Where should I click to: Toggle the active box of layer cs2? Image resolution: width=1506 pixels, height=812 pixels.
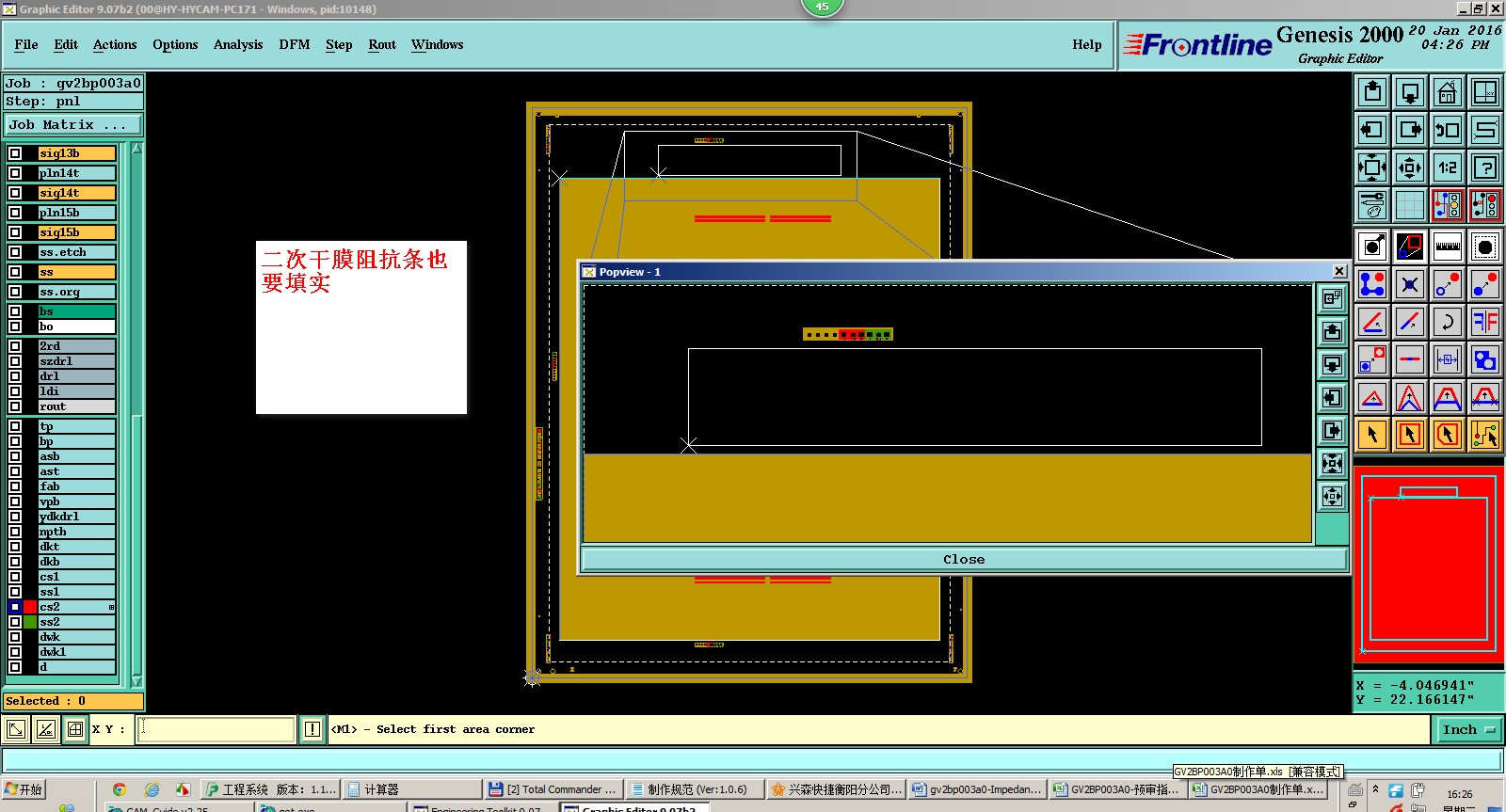click(x=15, y=607)
